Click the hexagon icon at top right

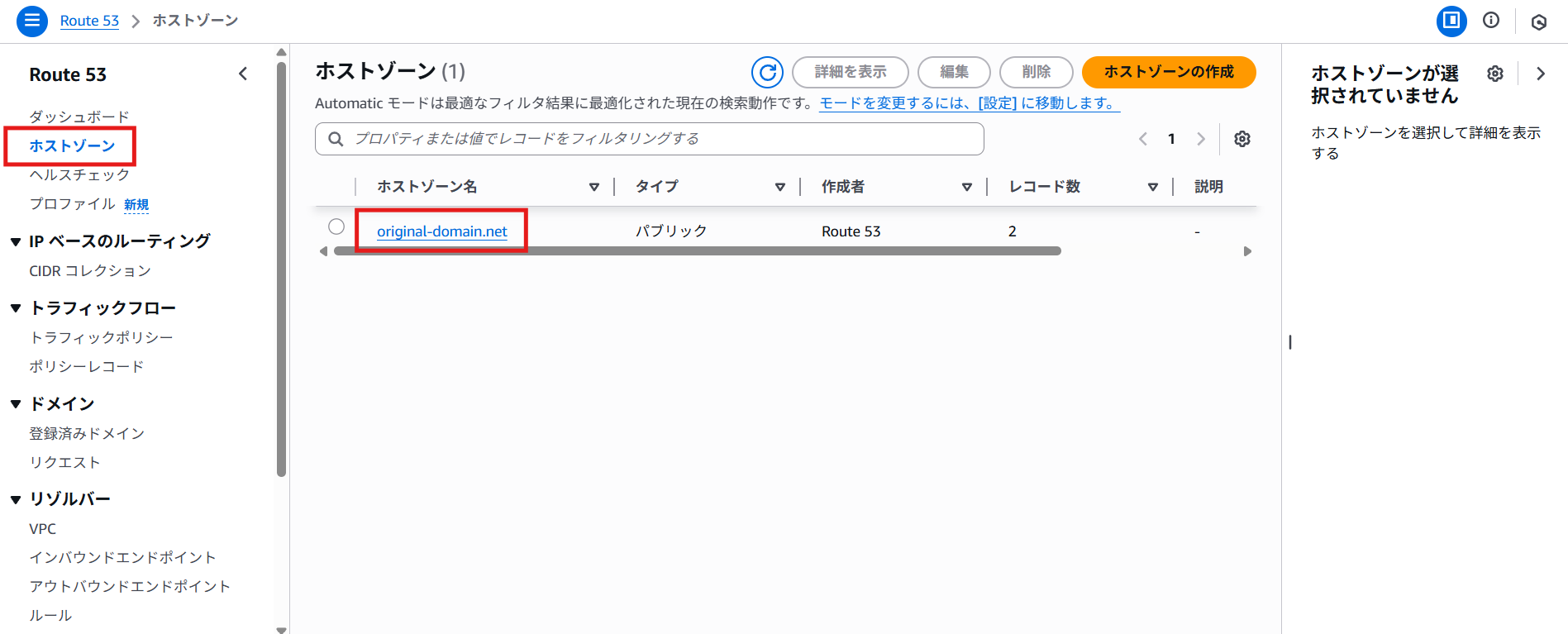[x=1539, y=21]
